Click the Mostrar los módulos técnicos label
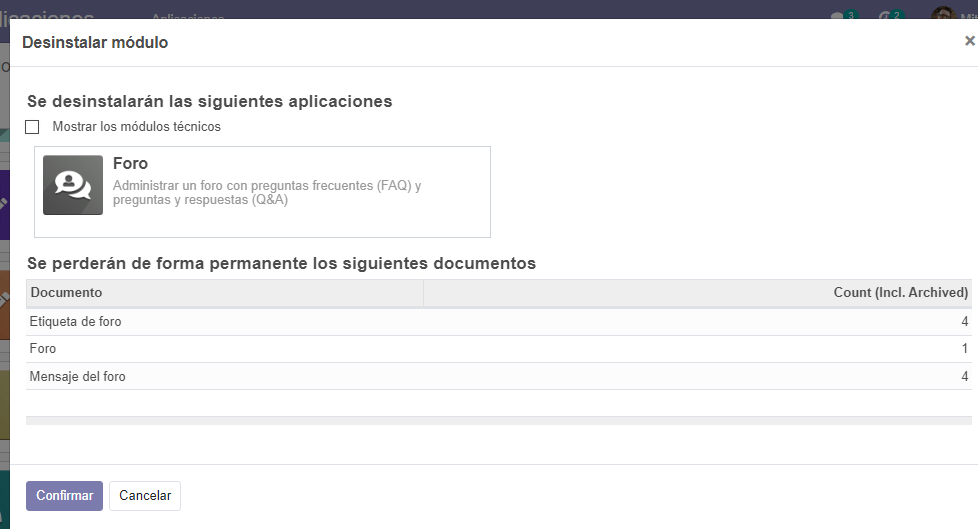Viewport: 978px width, 529px height. coord(136,127)
